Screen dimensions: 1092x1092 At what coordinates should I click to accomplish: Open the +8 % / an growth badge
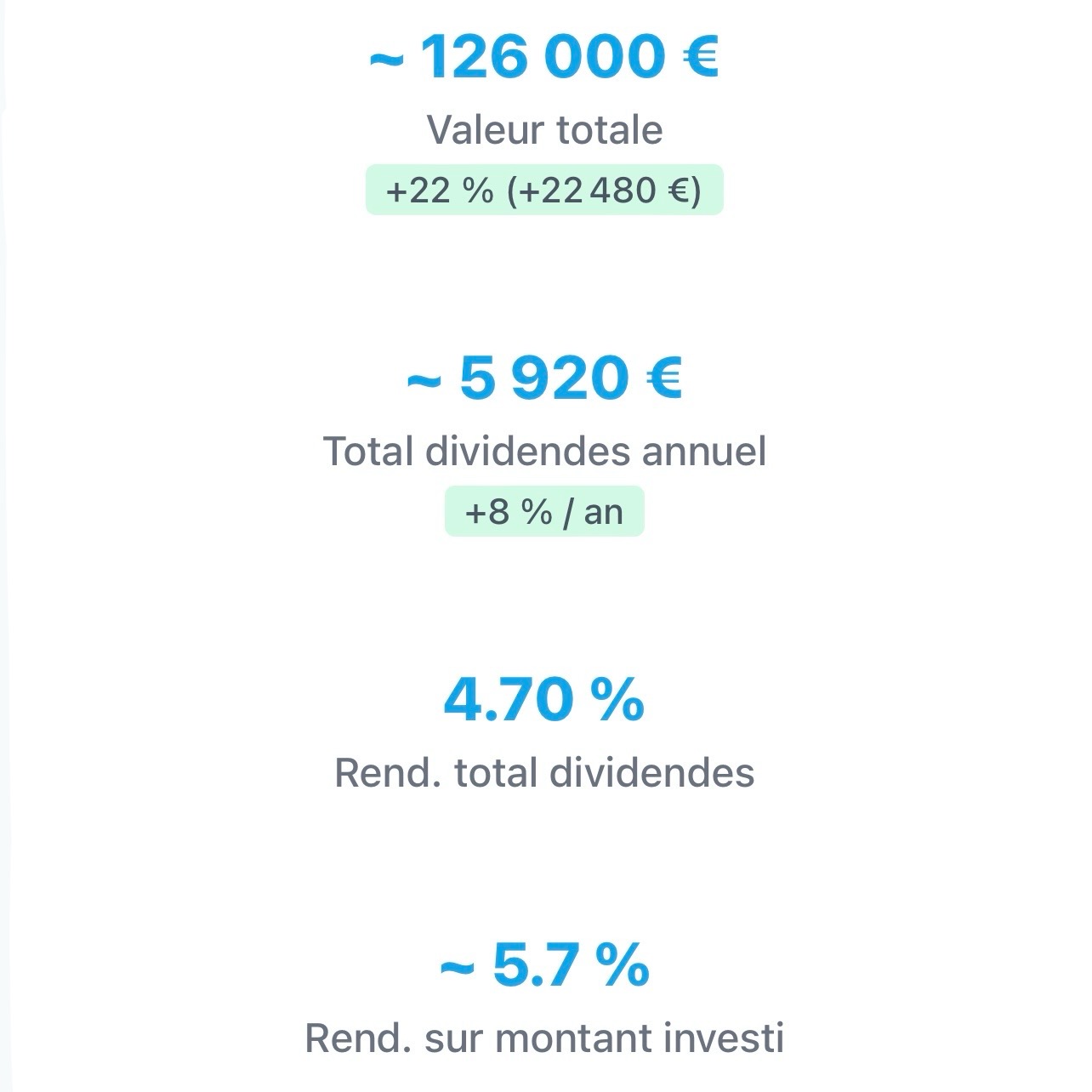coord(544,512)
